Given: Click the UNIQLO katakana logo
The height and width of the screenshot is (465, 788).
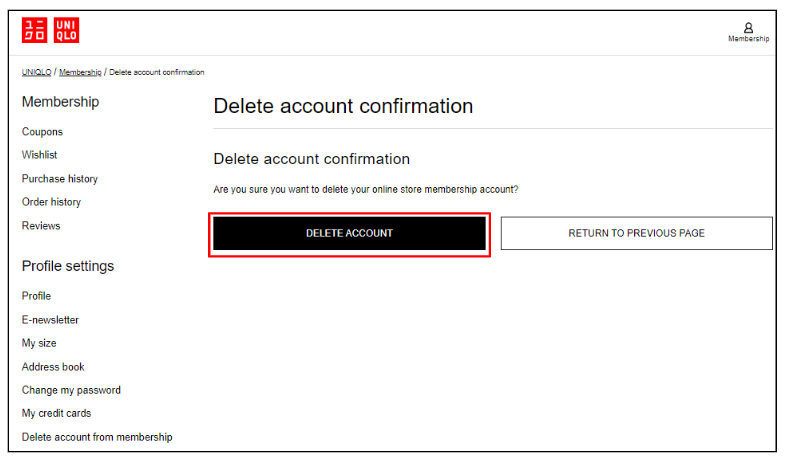Looking at the screenshot, I should point(34,31).
